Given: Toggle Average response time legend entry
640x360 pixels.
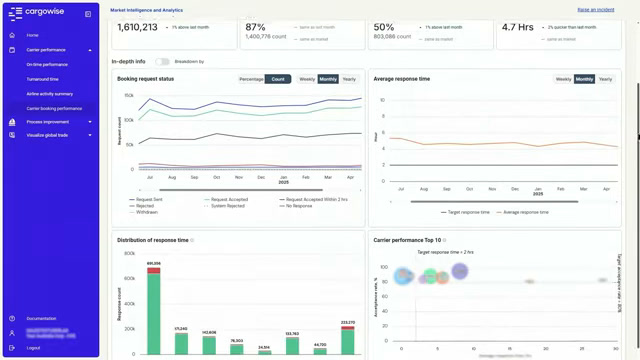Looking at the screenshot, I should coord(522,212).
